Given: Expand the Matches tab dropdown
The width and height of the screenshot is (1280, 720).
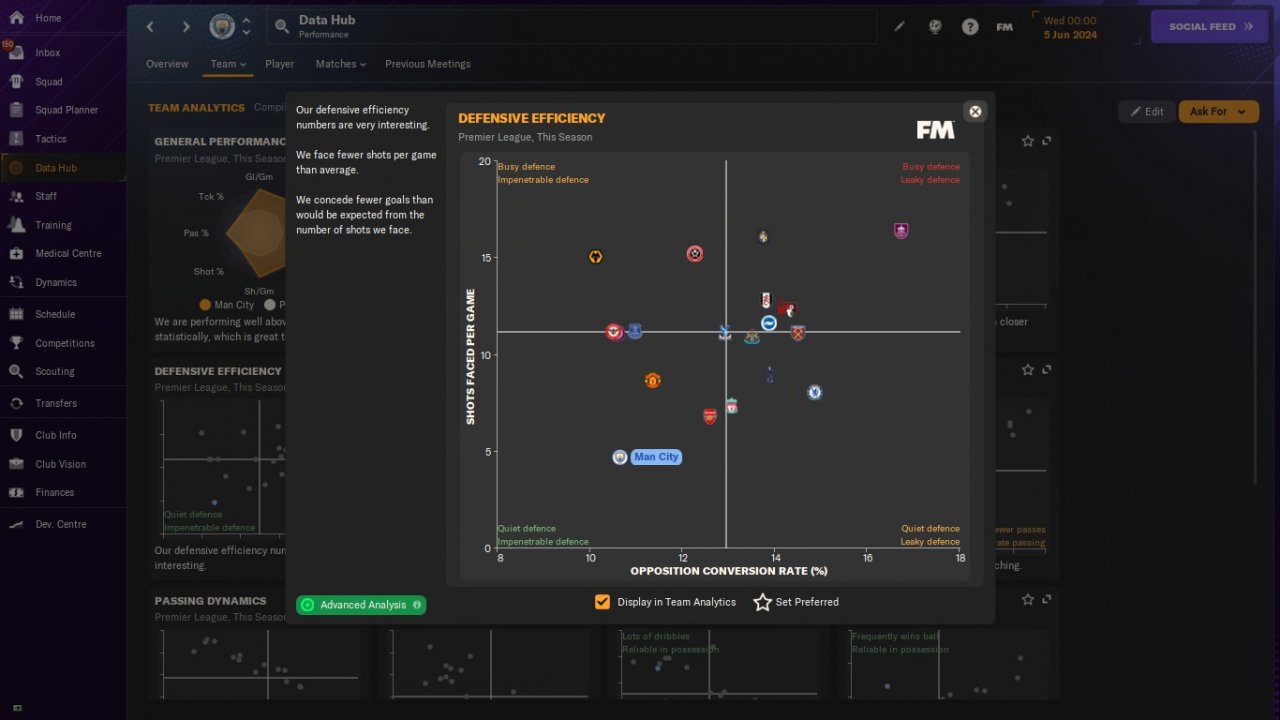Looking at the screenshot, I should [341, 64].
